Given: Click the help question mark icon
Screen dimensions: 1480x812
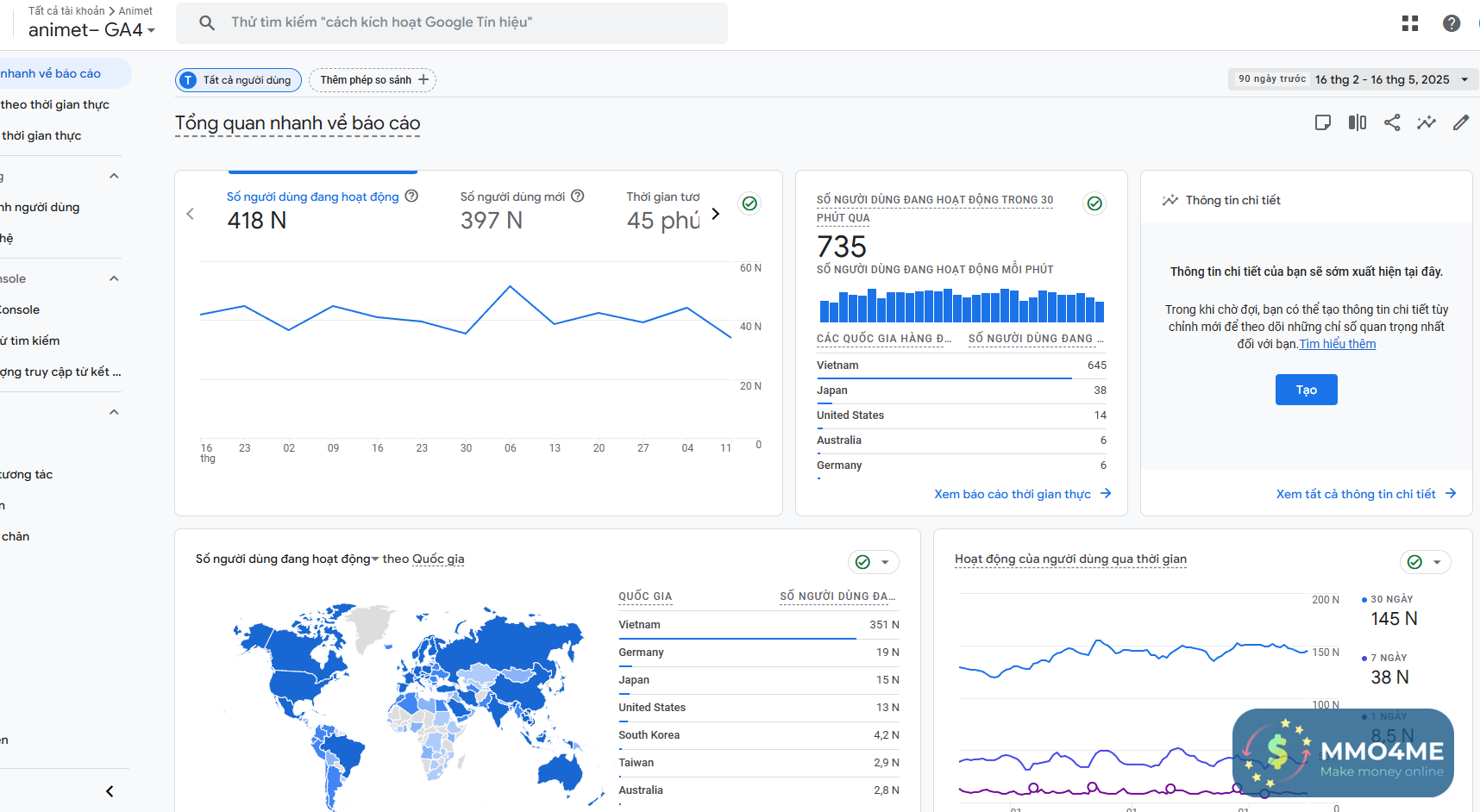Looking at the screenshot, I should [1452, 23].
